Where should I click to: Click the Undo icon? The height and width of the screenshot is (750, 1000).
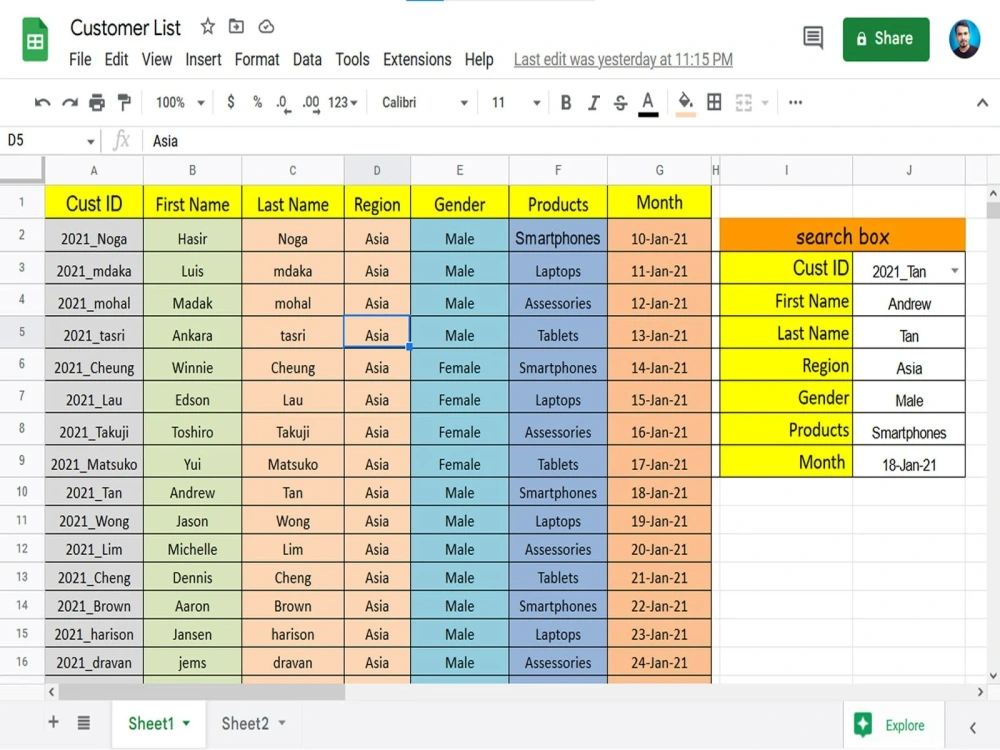tap(43, 103)
